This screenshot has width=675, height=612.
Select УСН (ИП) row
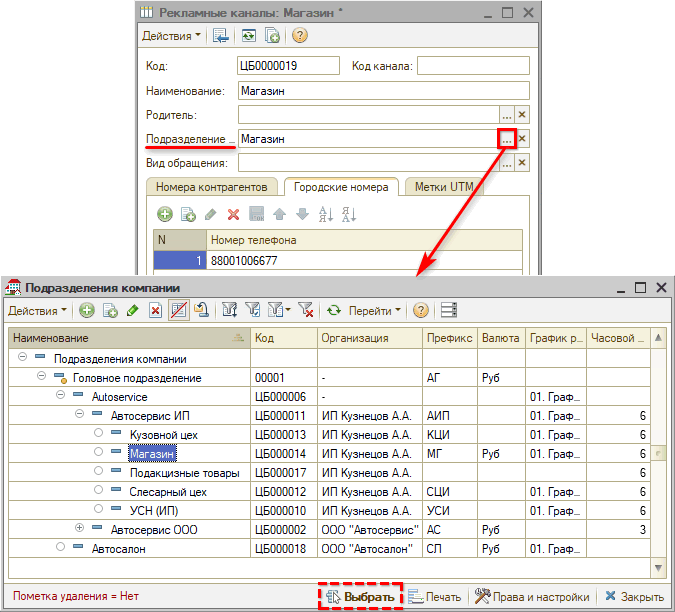click(x=329, y=510)
